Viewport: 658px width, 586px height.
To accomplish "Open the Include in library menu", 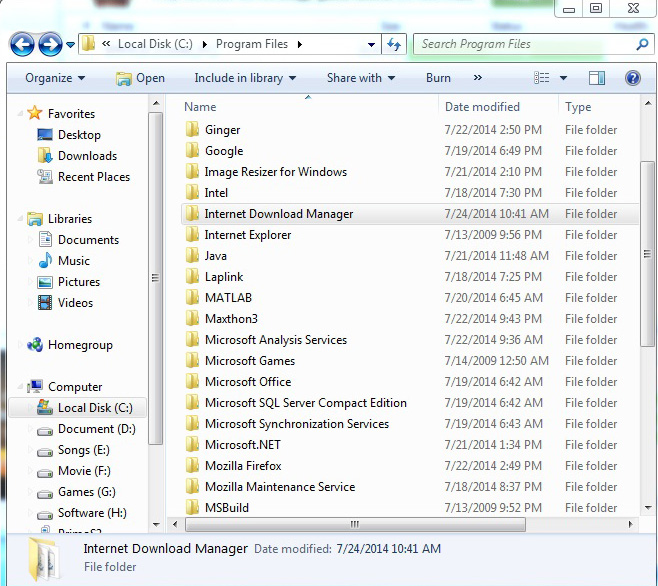I will [245, 78].
